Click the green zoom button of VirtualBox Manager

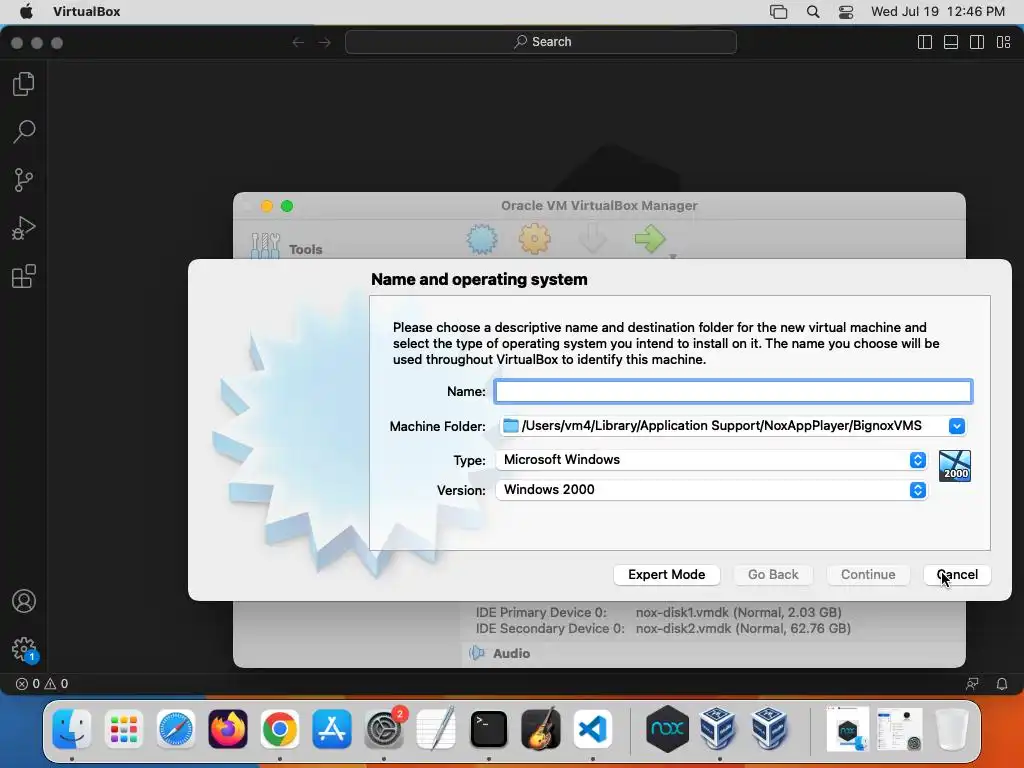pos(287,206)
